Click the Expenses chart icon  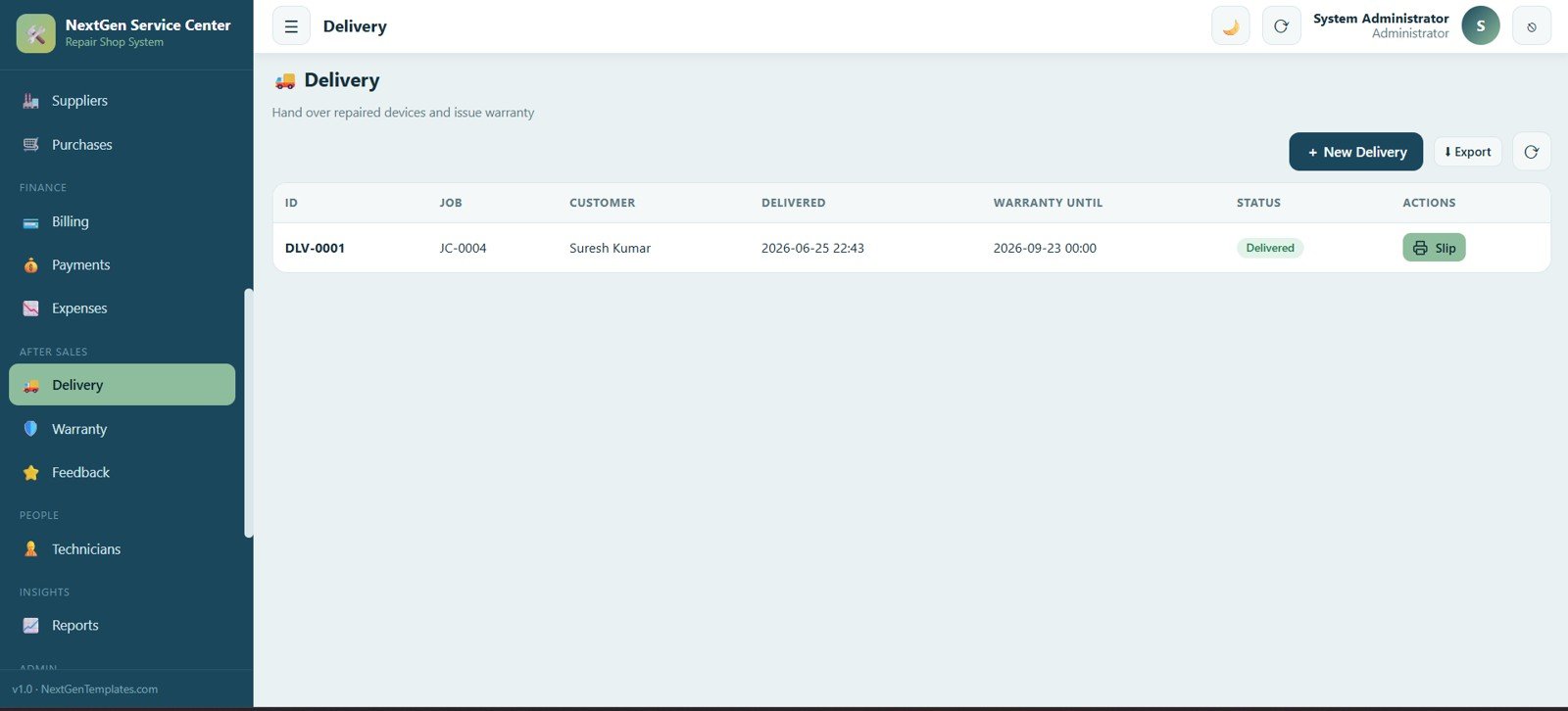31,308
